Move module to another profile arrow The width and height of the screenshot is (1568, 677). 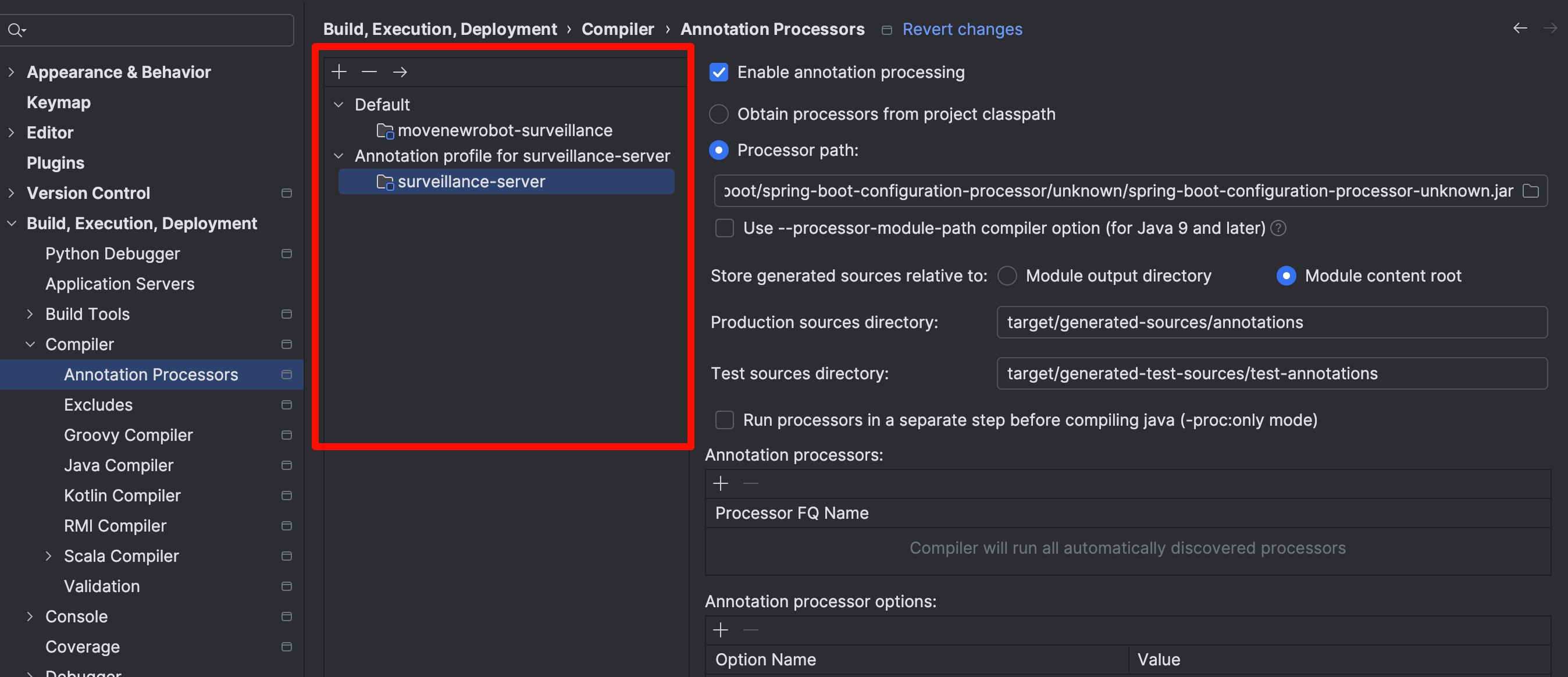[x=400, y=72]
